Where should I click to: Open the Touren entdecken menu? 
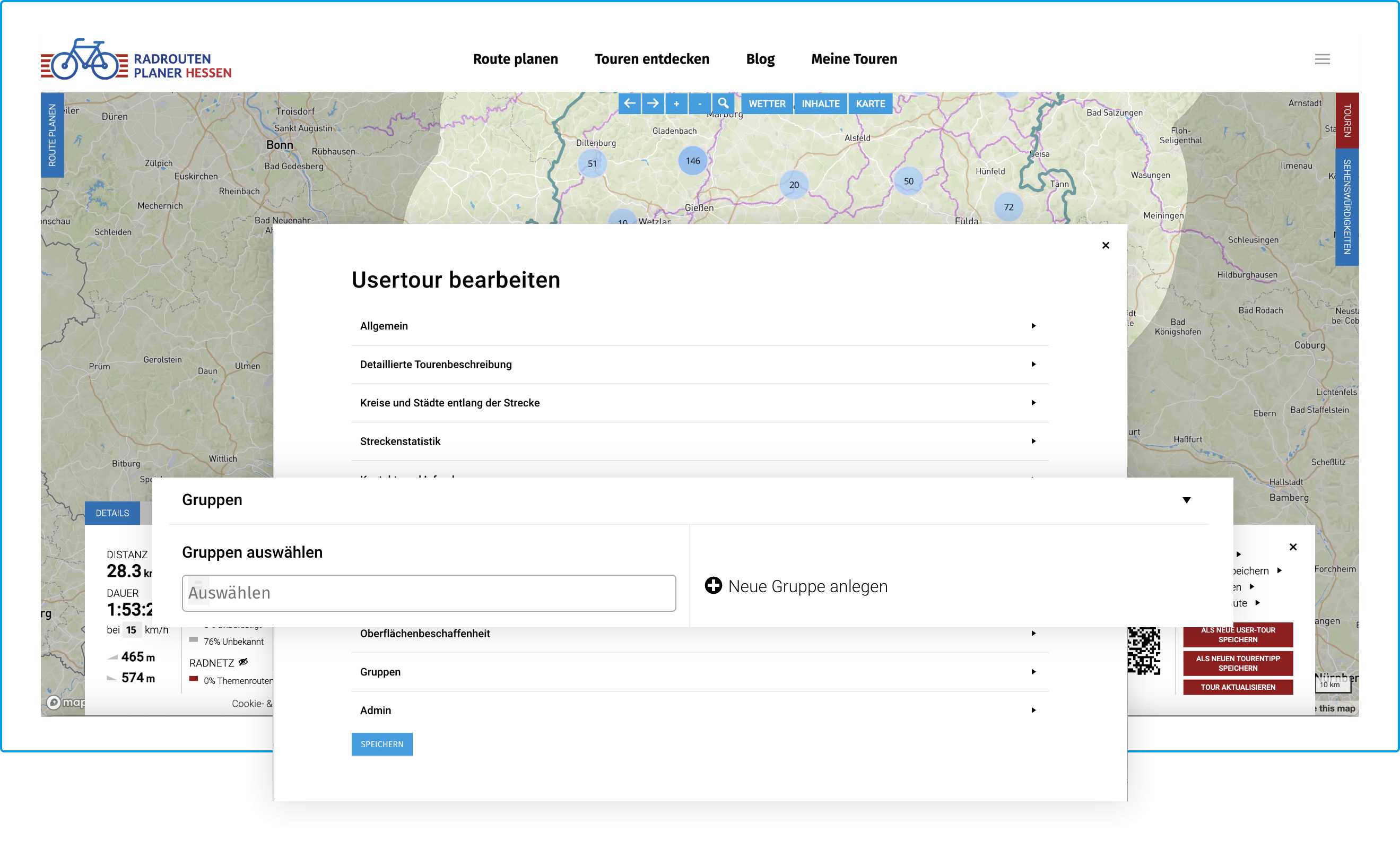point(651,59)
